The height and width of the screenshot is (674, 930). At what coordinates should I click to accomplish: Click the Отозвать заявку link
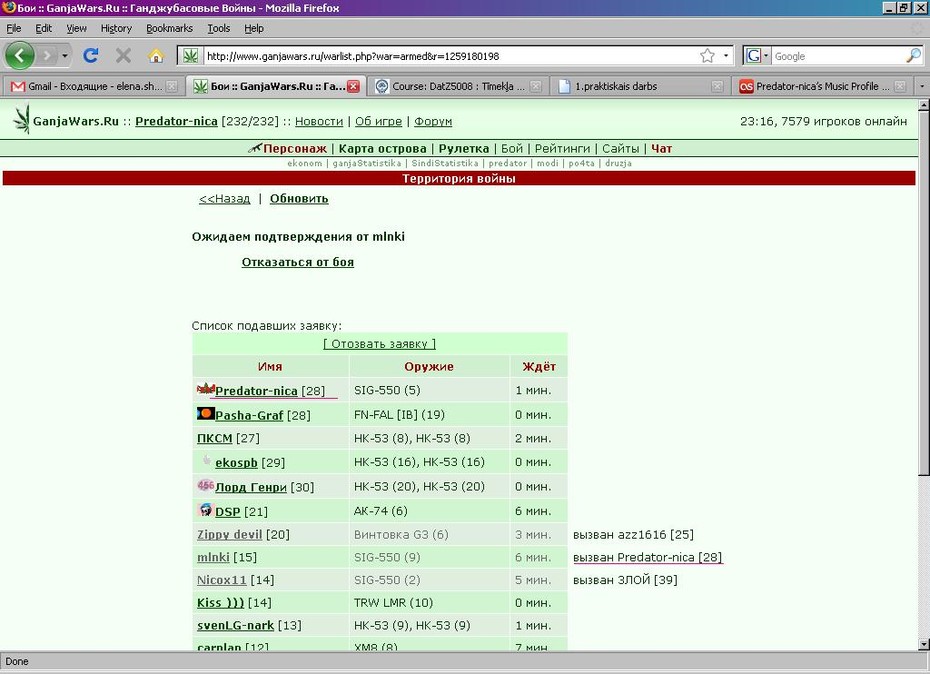coord(380,344)
